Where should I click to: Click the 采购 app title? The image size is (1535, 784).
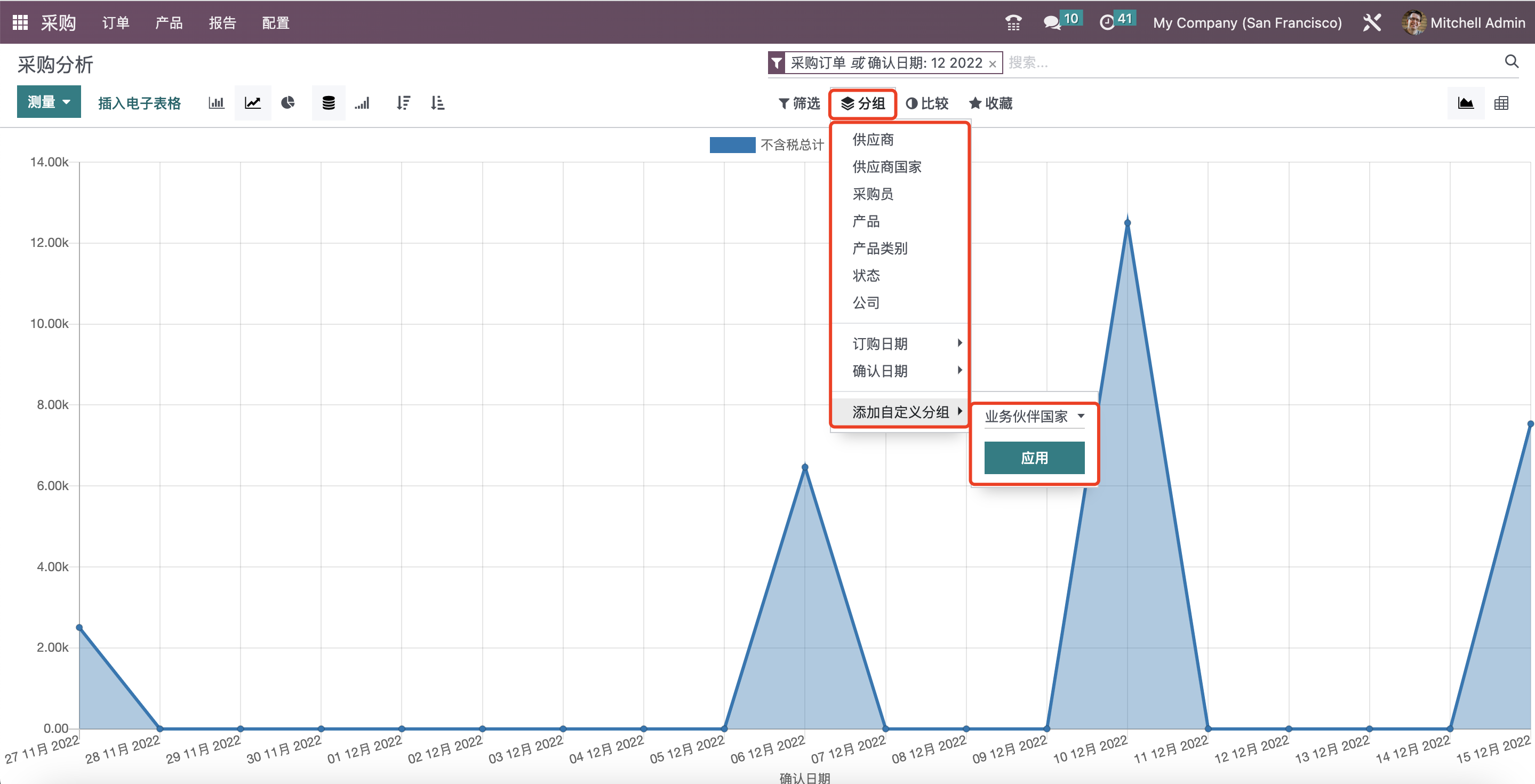58,22
